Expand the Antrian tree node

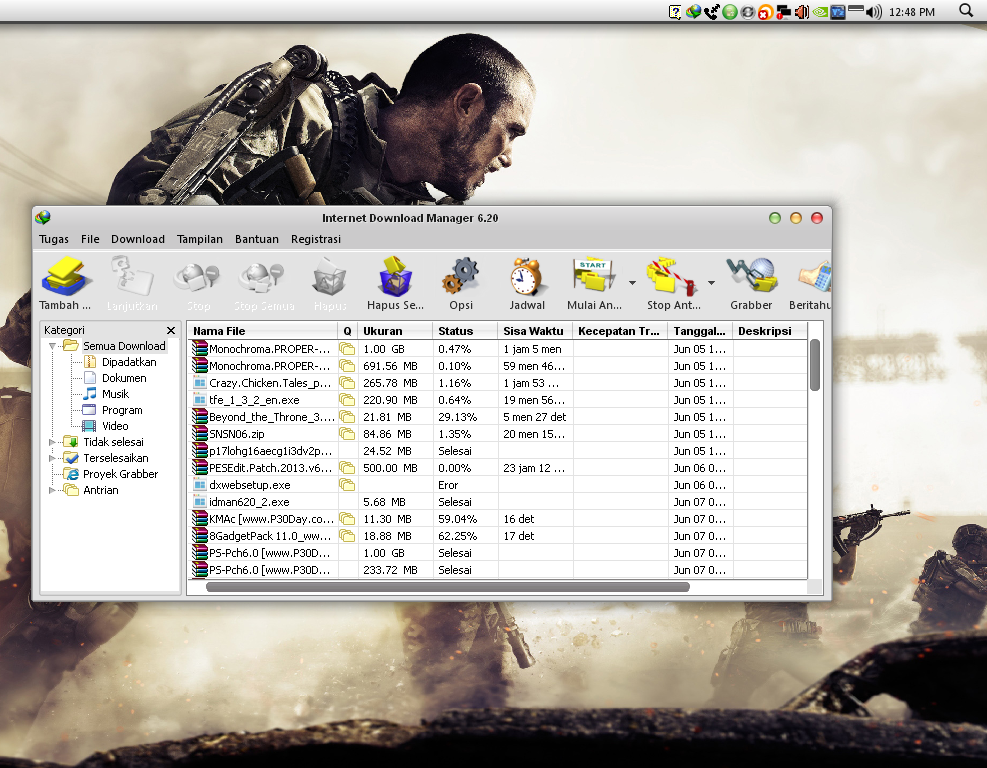click(x=53, y=490)
